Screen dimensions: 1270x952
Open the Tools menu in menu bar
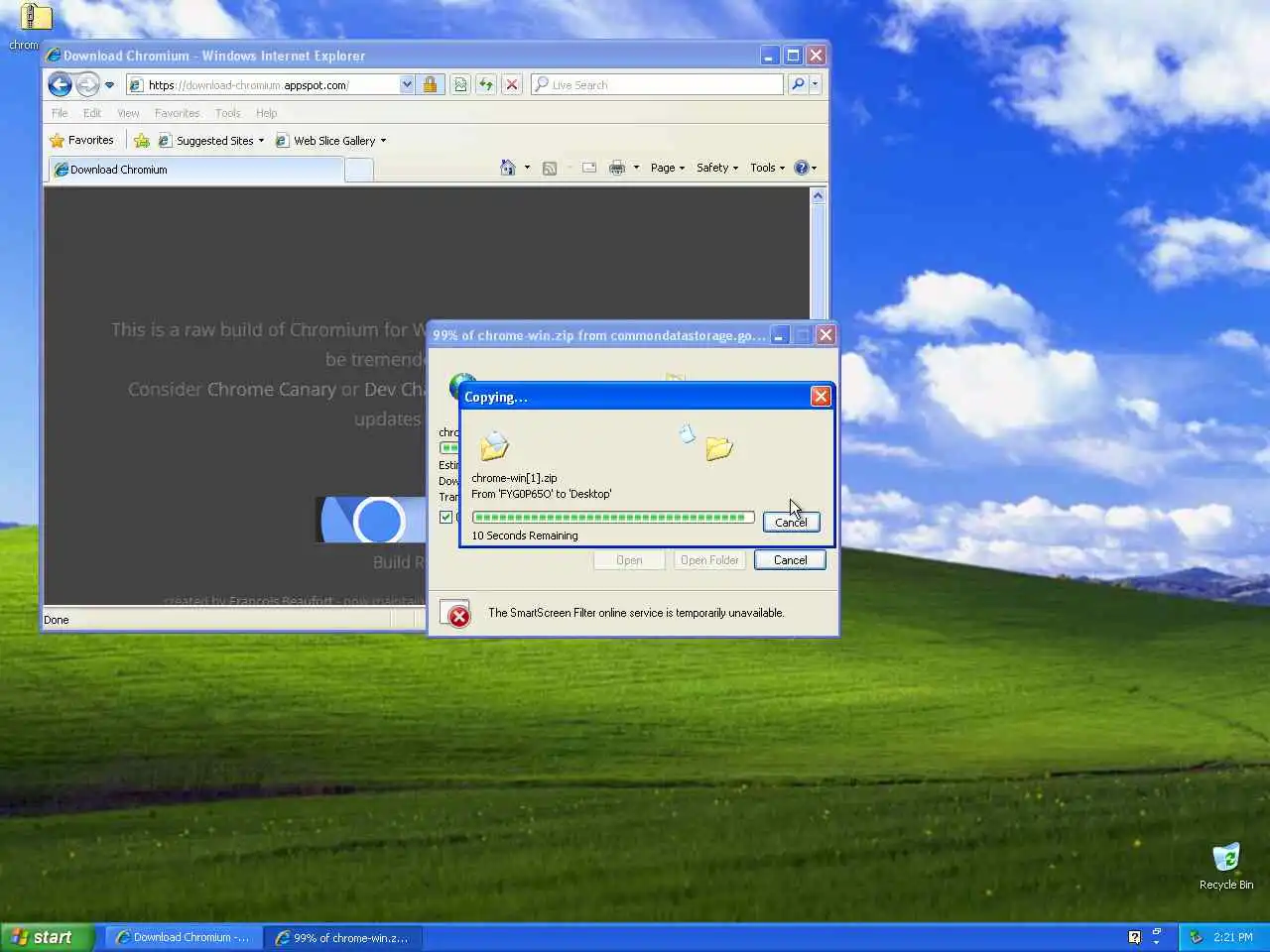point(228,113)
